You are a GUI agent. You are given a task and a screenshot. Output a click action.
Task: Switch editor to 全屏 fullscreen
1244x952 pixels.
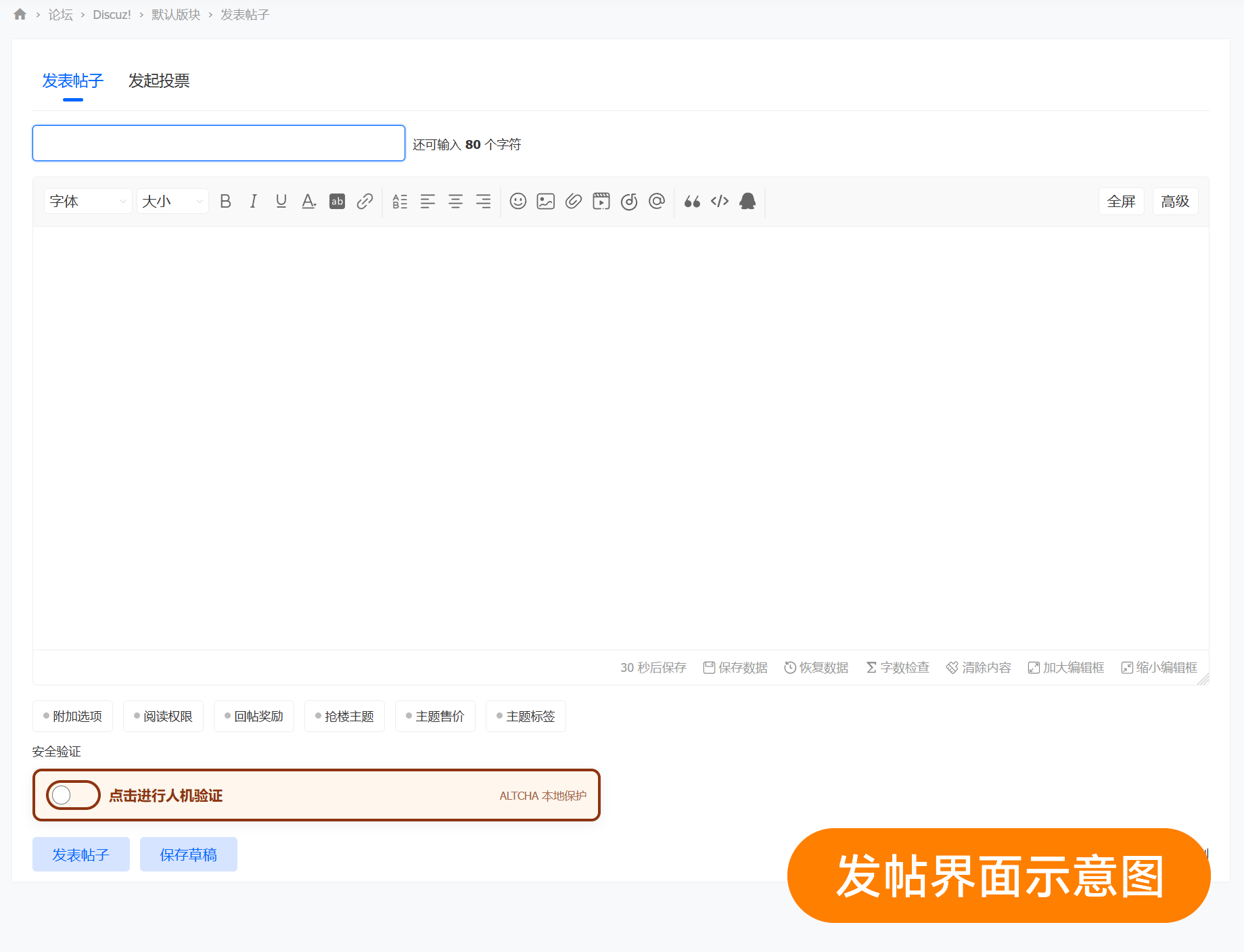(x=1121, y=201)
